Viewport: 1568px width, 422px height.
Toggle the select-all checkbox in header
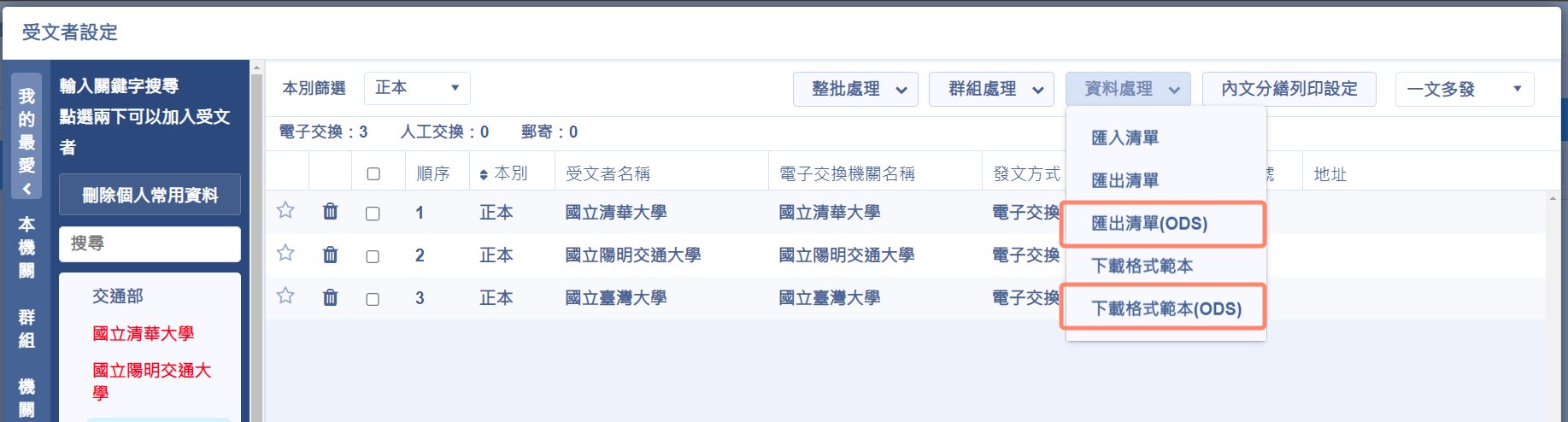(373, 174)
